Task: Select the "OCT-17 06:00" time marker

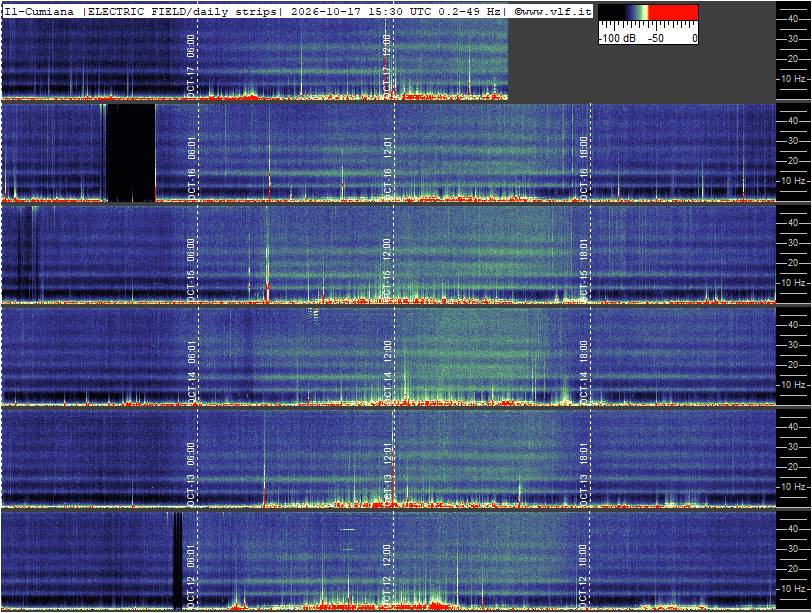Action: click(x=191, y=66)
